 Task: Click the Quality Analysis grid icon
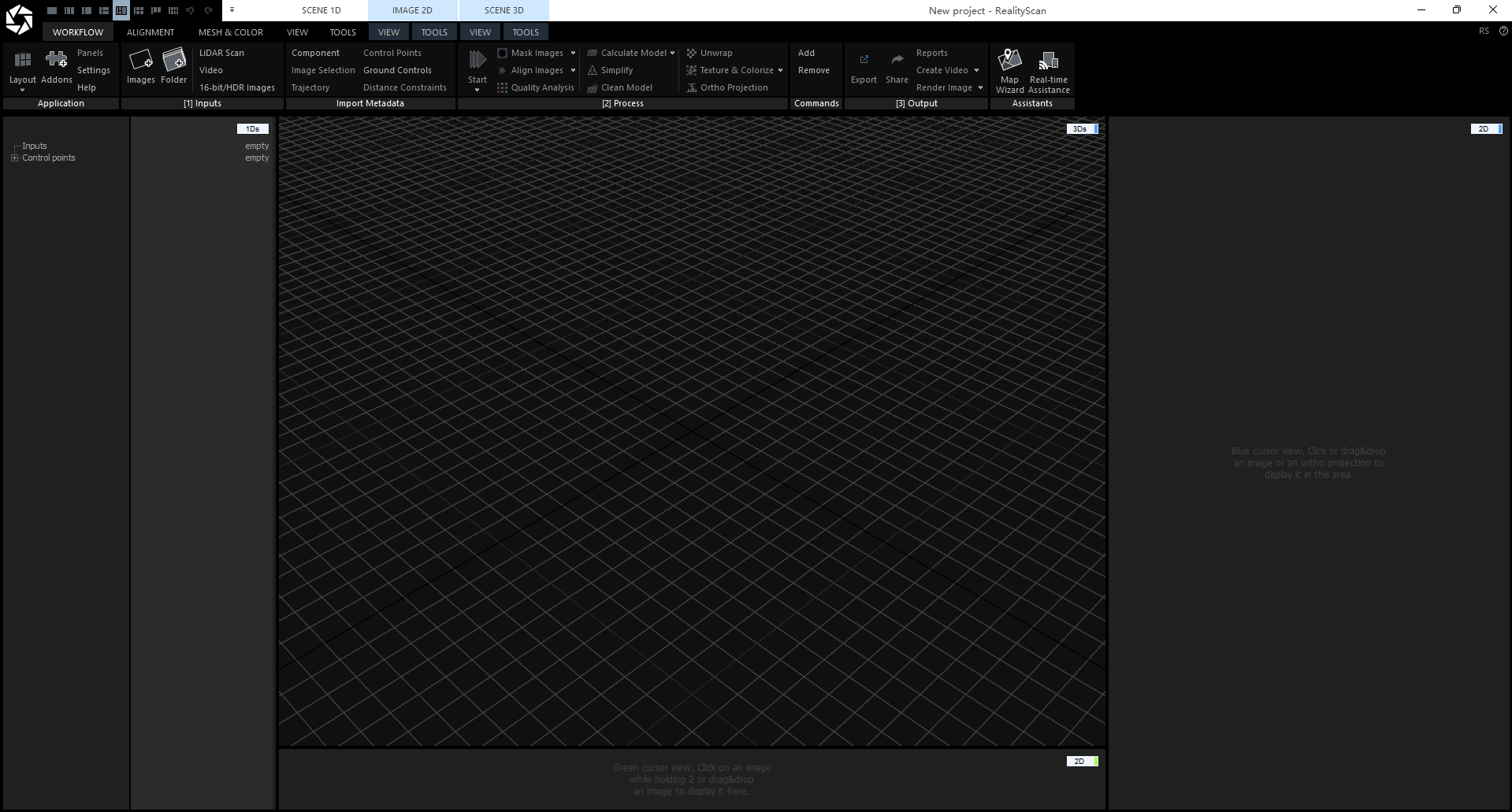pyautogui.click(x=502, y=87)
